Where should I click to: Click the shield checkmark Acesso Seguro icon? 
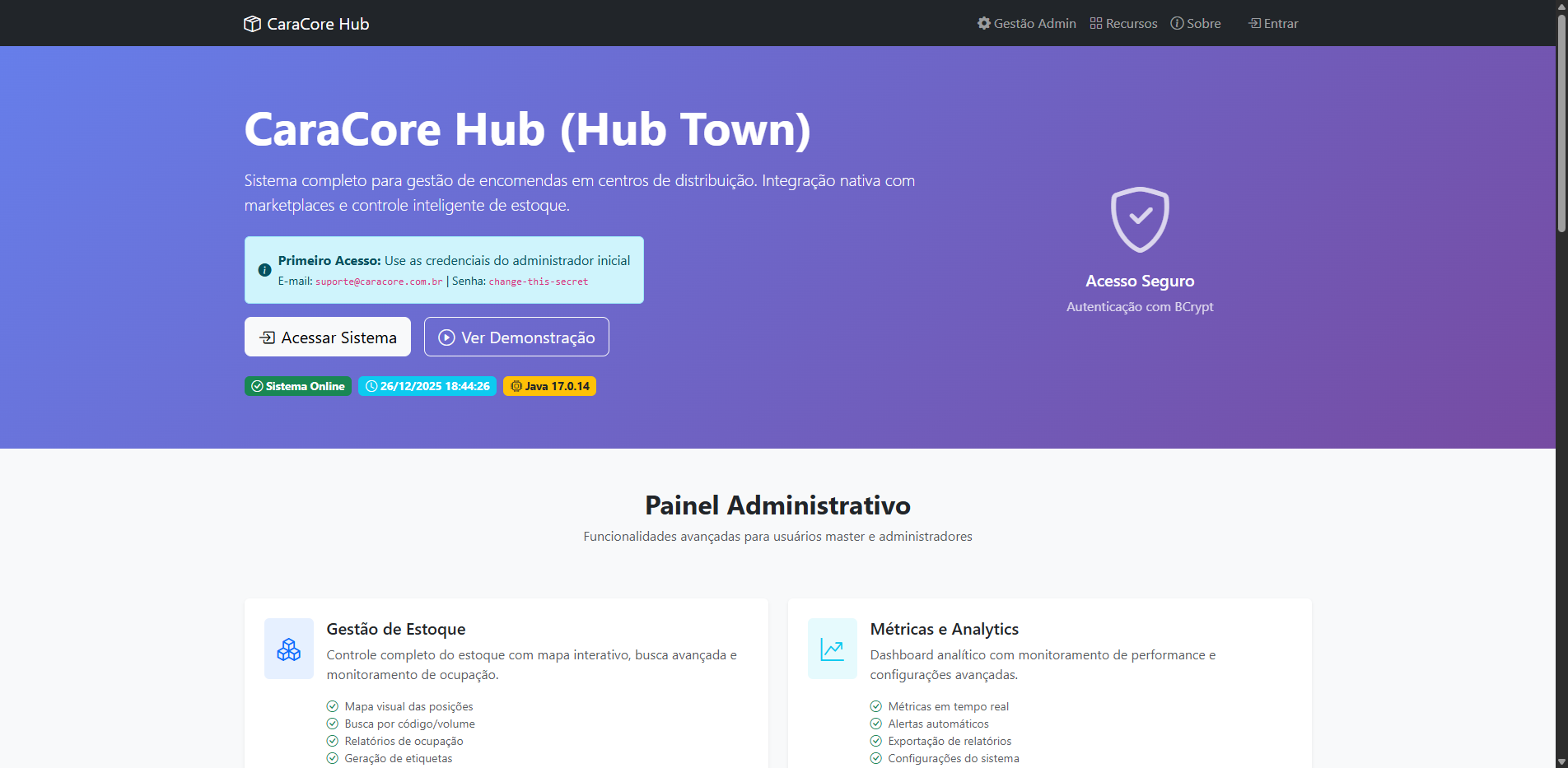[1139, 219]
